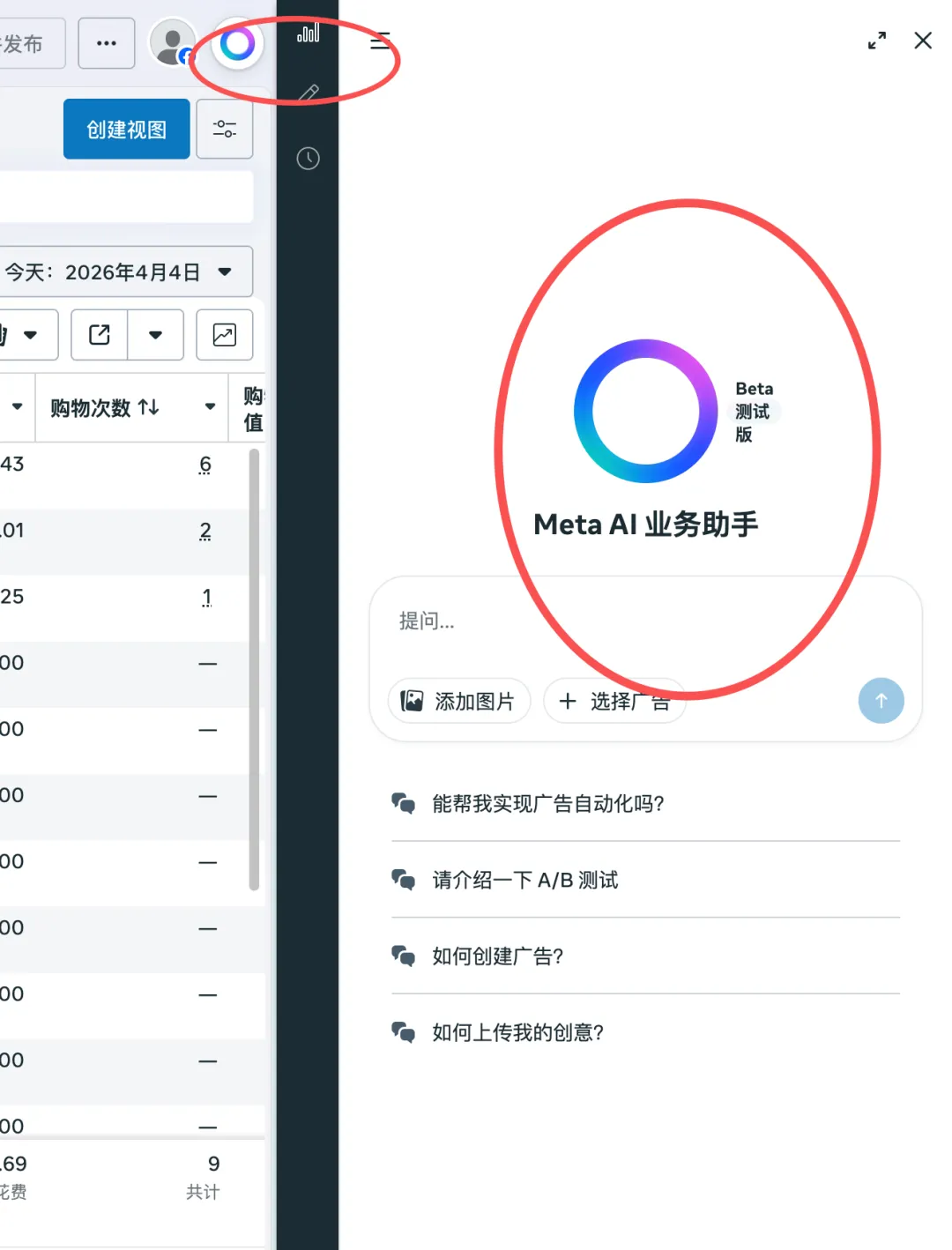The image size is (952, 1250).
Task: Click the purchases value 1
Action: coord(206,597)
